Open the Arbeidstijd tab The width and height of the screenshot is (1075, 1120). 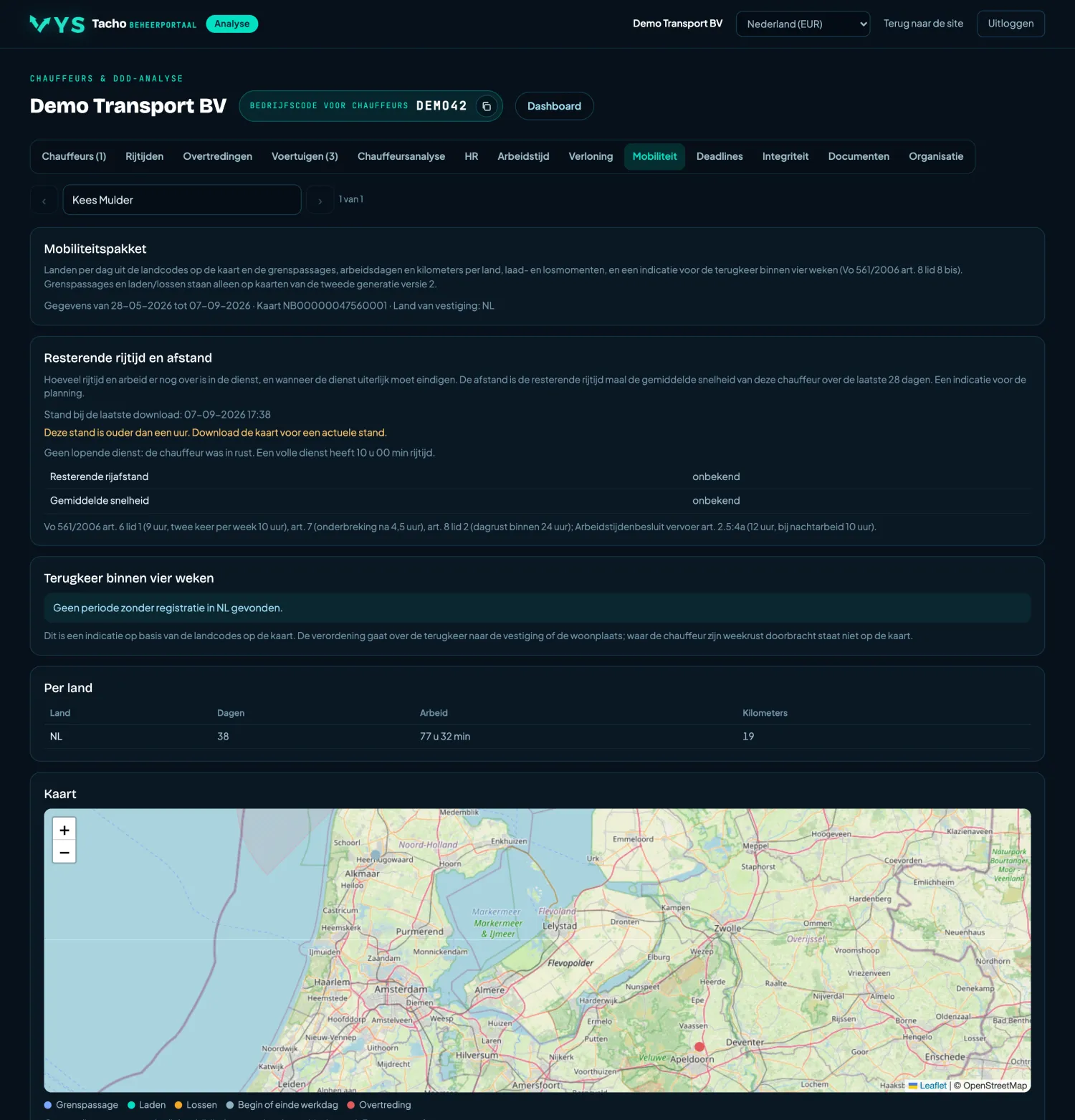[523, 156]
